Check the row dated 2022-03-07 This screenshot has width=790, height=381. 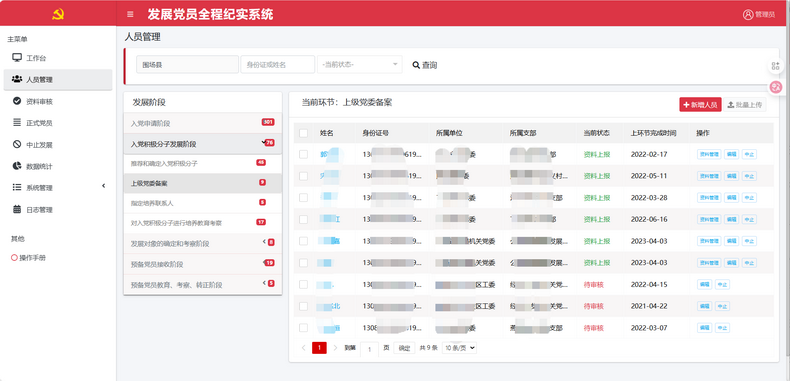[x=303, y=328]
